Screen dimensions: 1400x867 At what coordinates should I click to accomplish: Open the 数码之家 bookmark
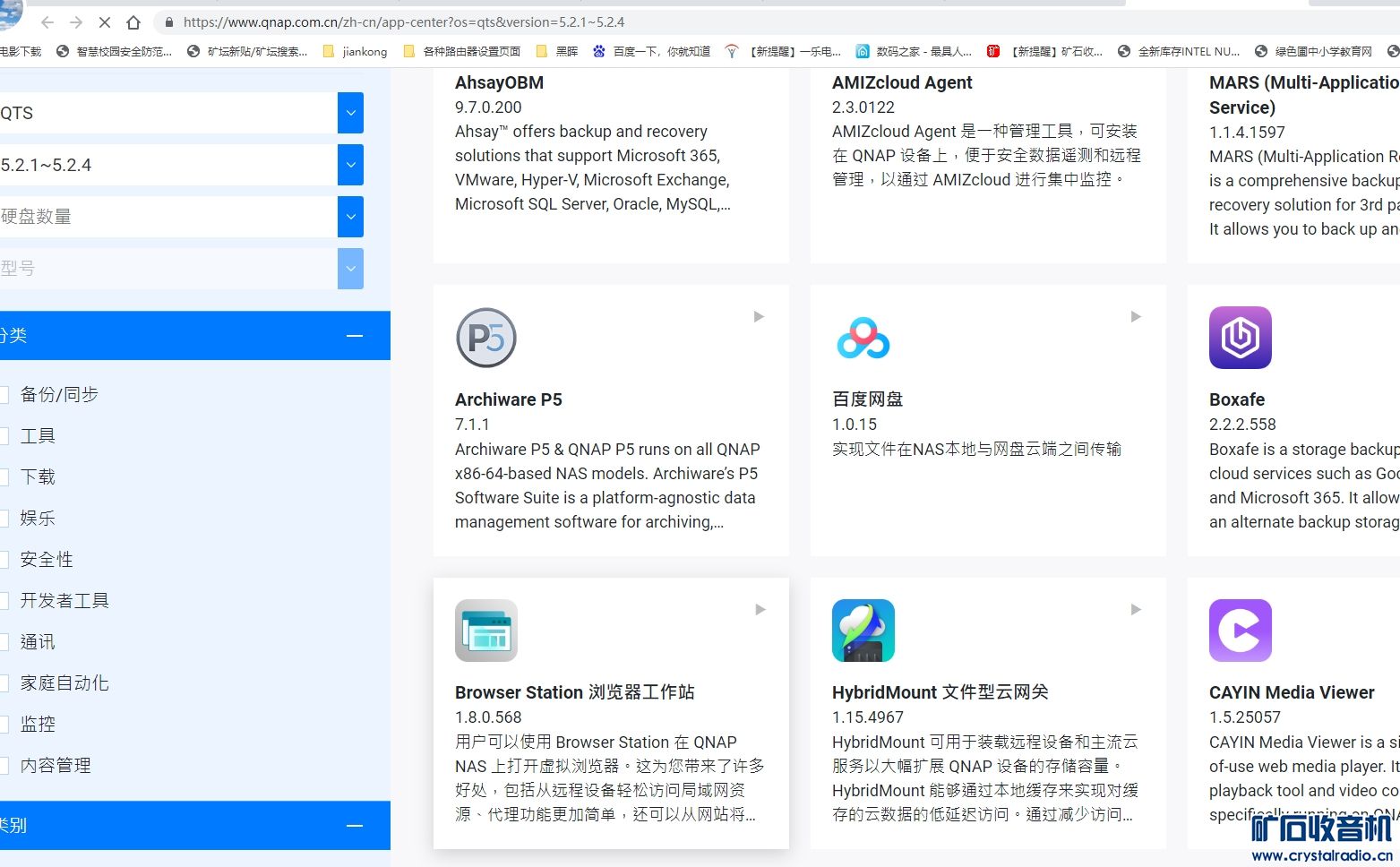coord(914,51)
